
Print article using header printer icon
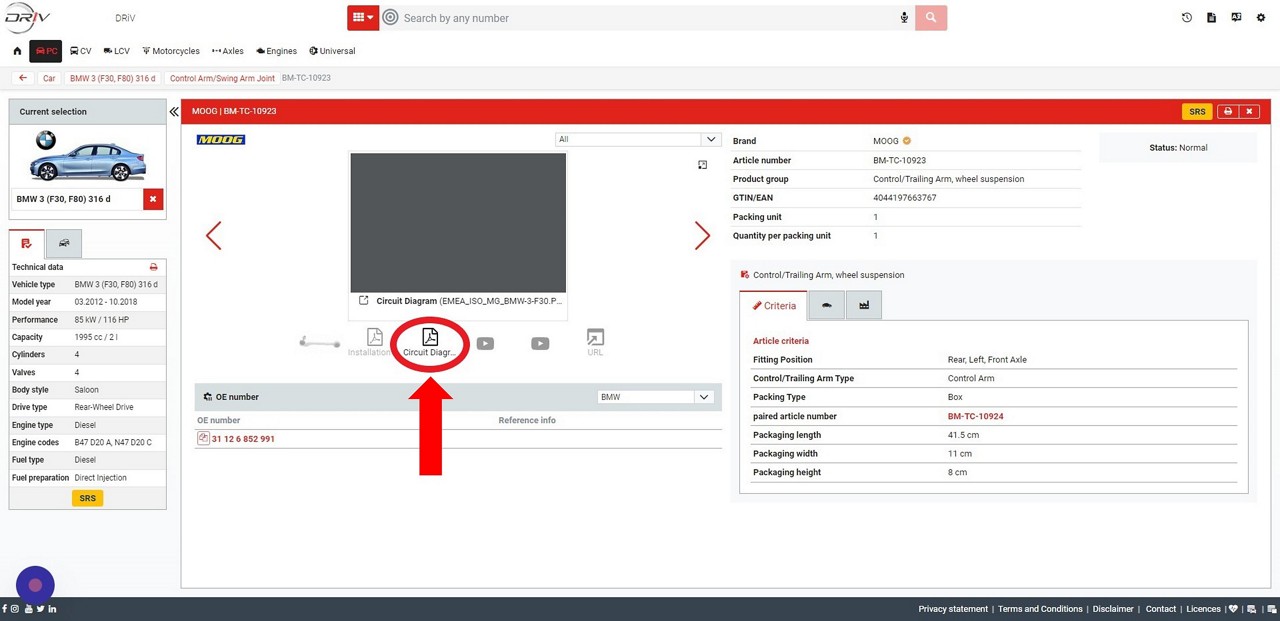(1228, 111)
